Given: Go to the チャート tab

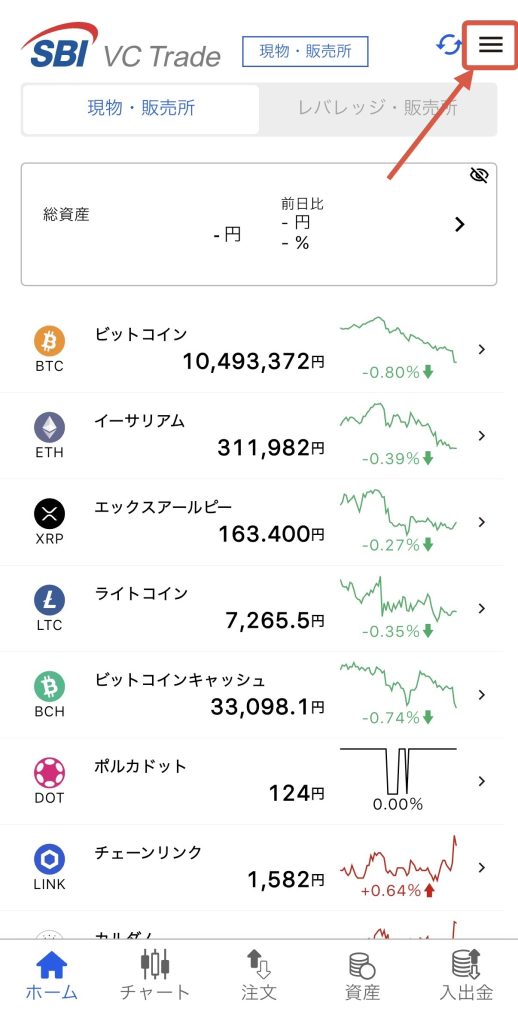Looking at the screenshot, I should pos(155,975).
